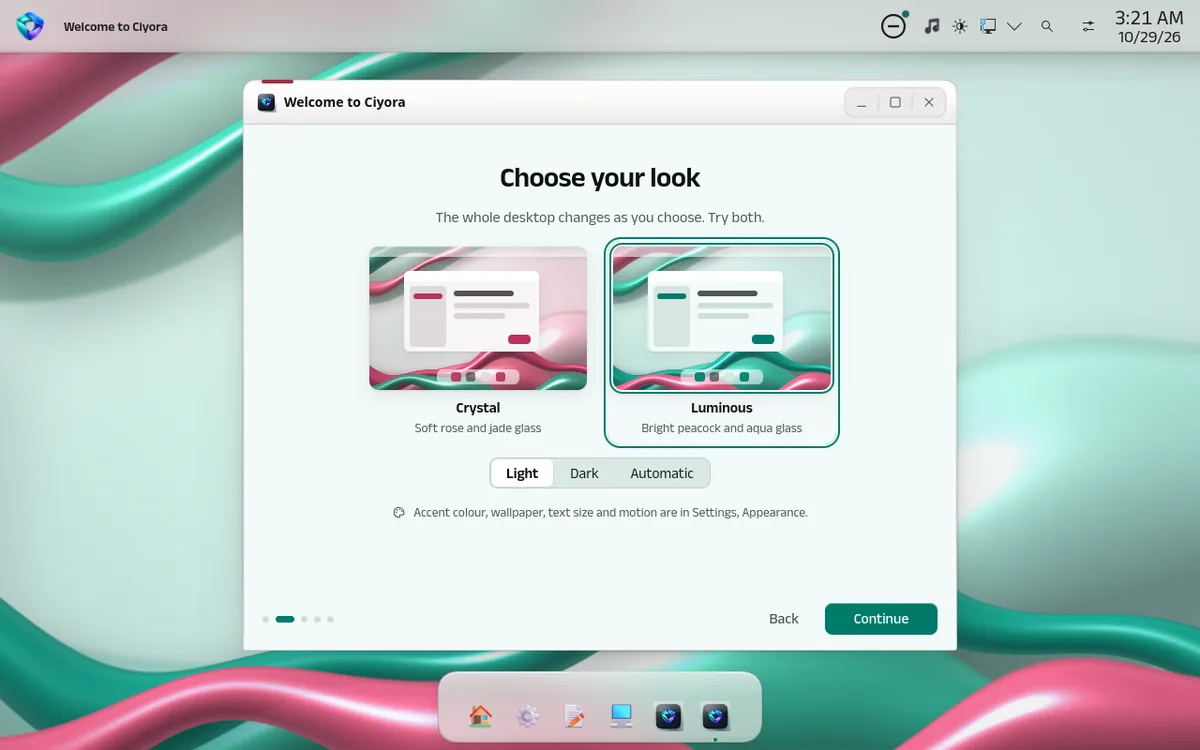1200x750 pixels.
Task: Click the "Welcome to Ciyora" top panel title
Action: (116, 27)
